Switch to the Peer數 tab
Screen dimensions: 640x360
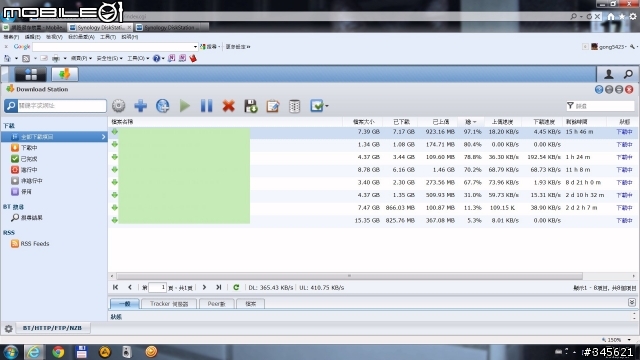pos(216,304)
